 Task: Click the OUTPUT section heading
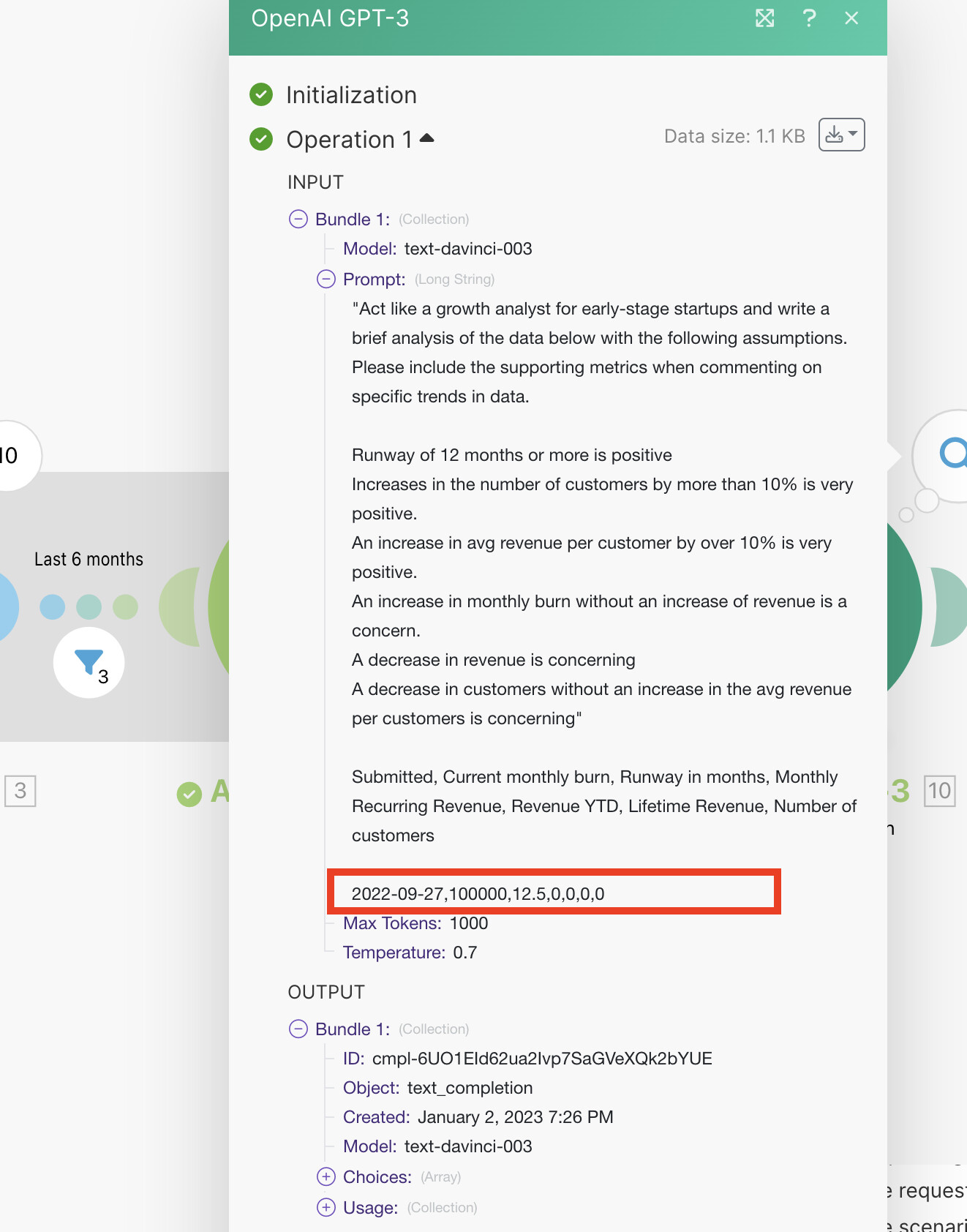(x=326, y=992)
